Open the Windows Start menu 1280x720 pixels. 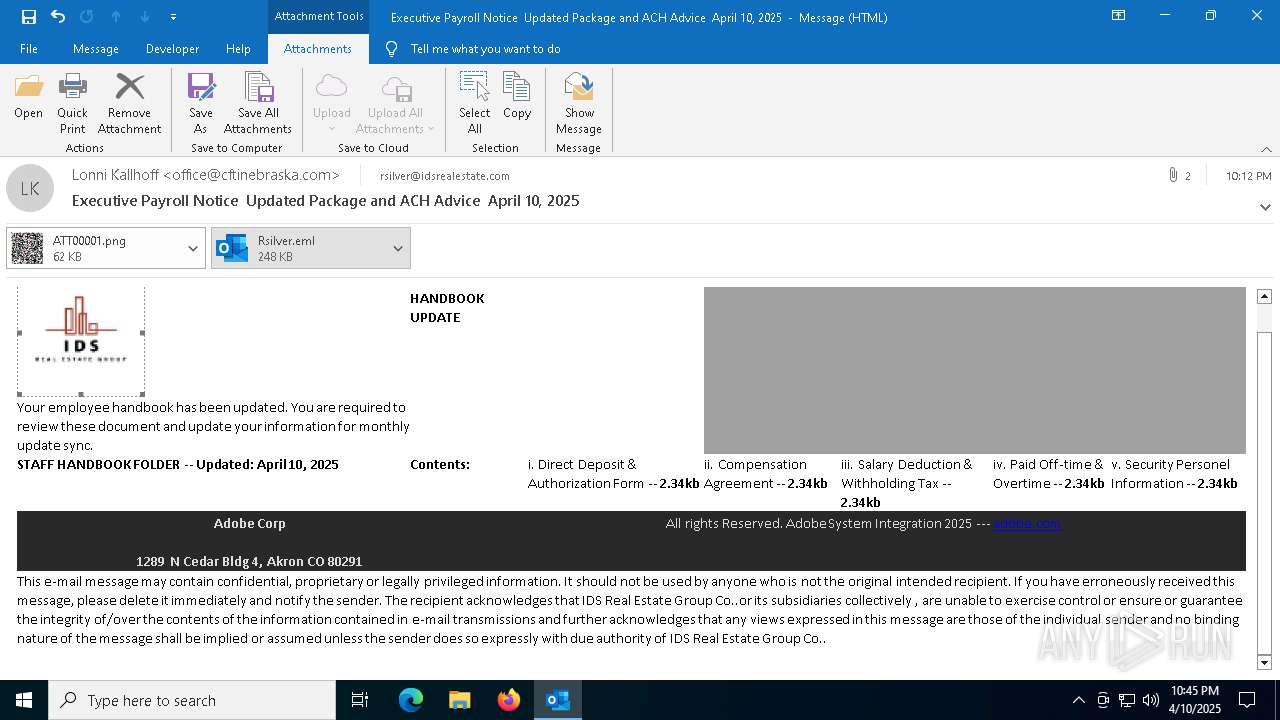click(24, 700)
